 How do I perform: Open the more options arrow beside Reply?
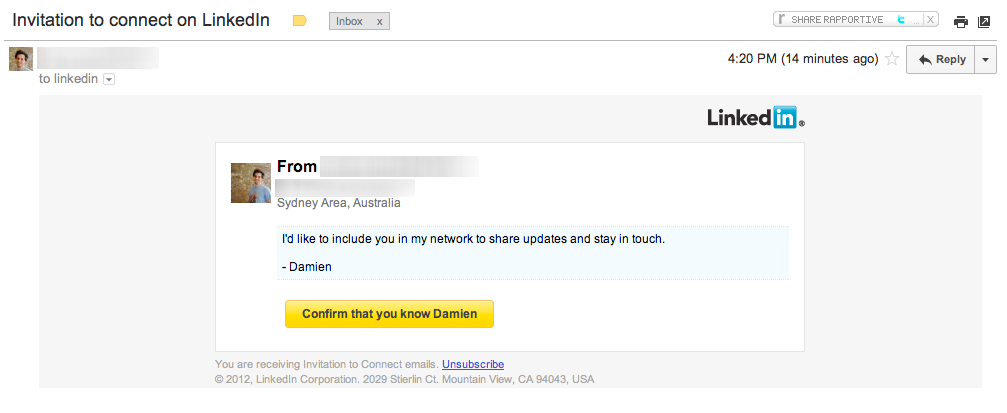click(986, 59)
